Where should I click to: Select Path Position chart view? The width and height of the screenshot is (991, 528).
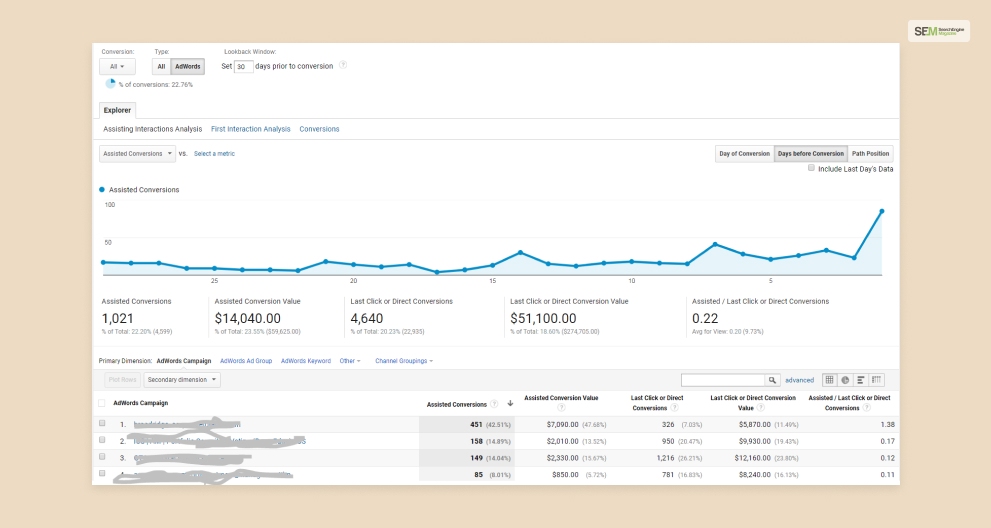870,154
